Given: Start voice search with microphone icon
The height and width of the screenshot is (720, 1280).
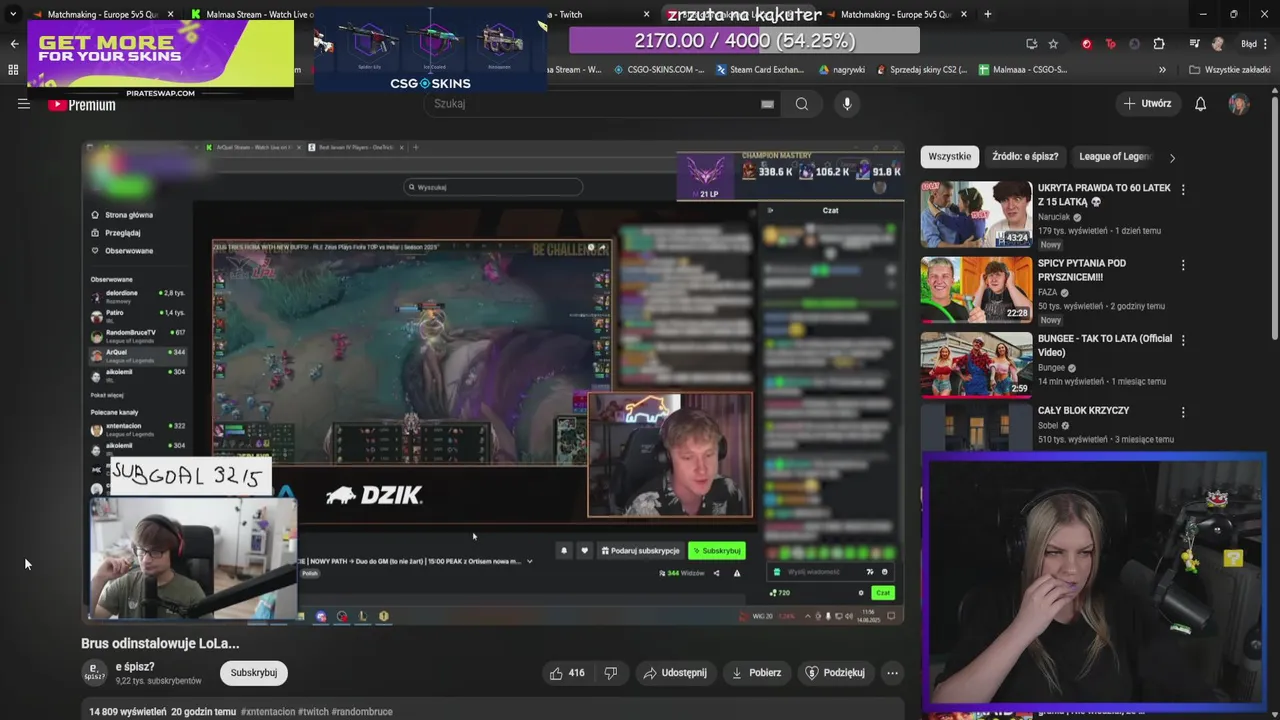Looking at the screenshot, I should tap(847, 104).
